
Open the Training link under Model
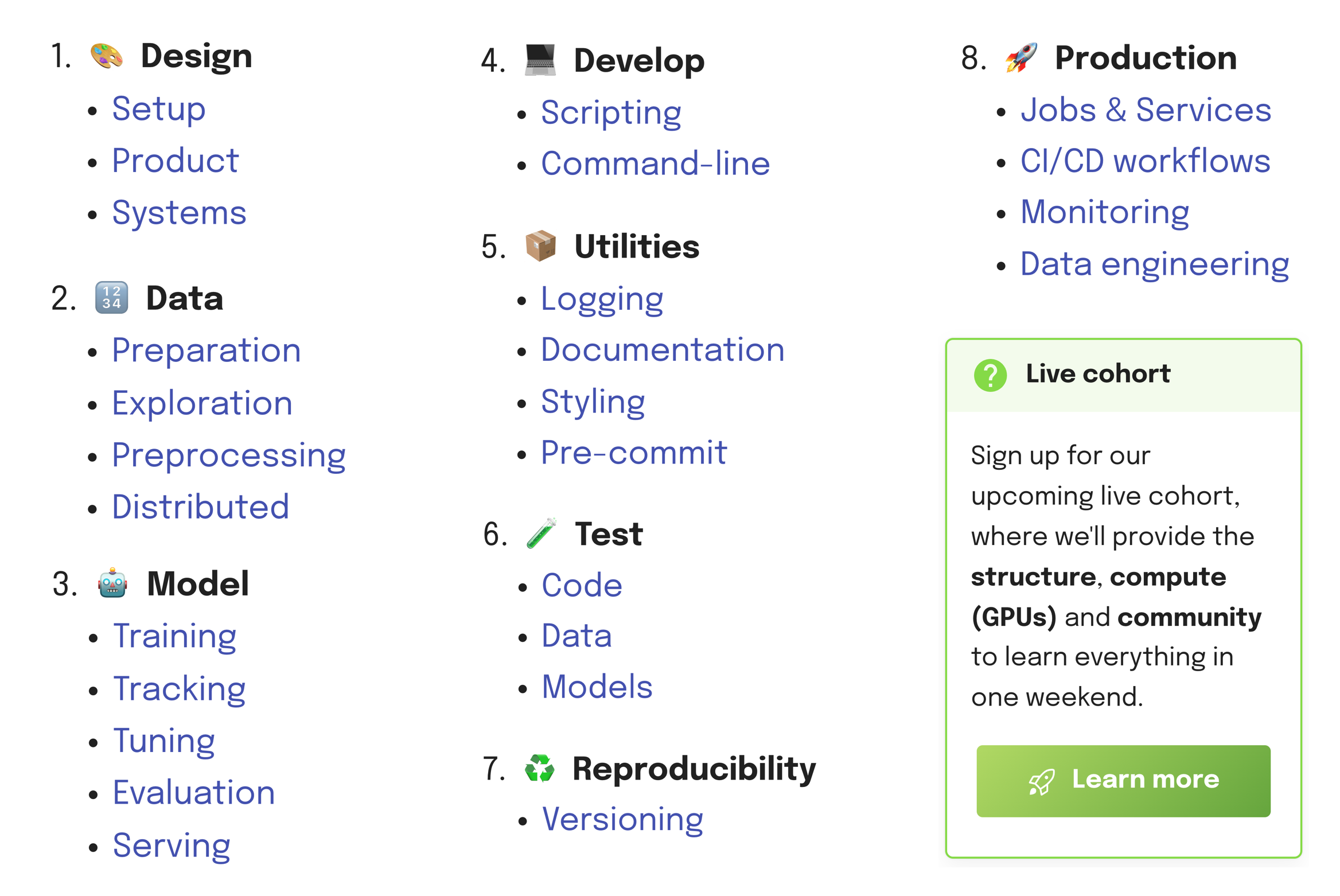(174, 636)
